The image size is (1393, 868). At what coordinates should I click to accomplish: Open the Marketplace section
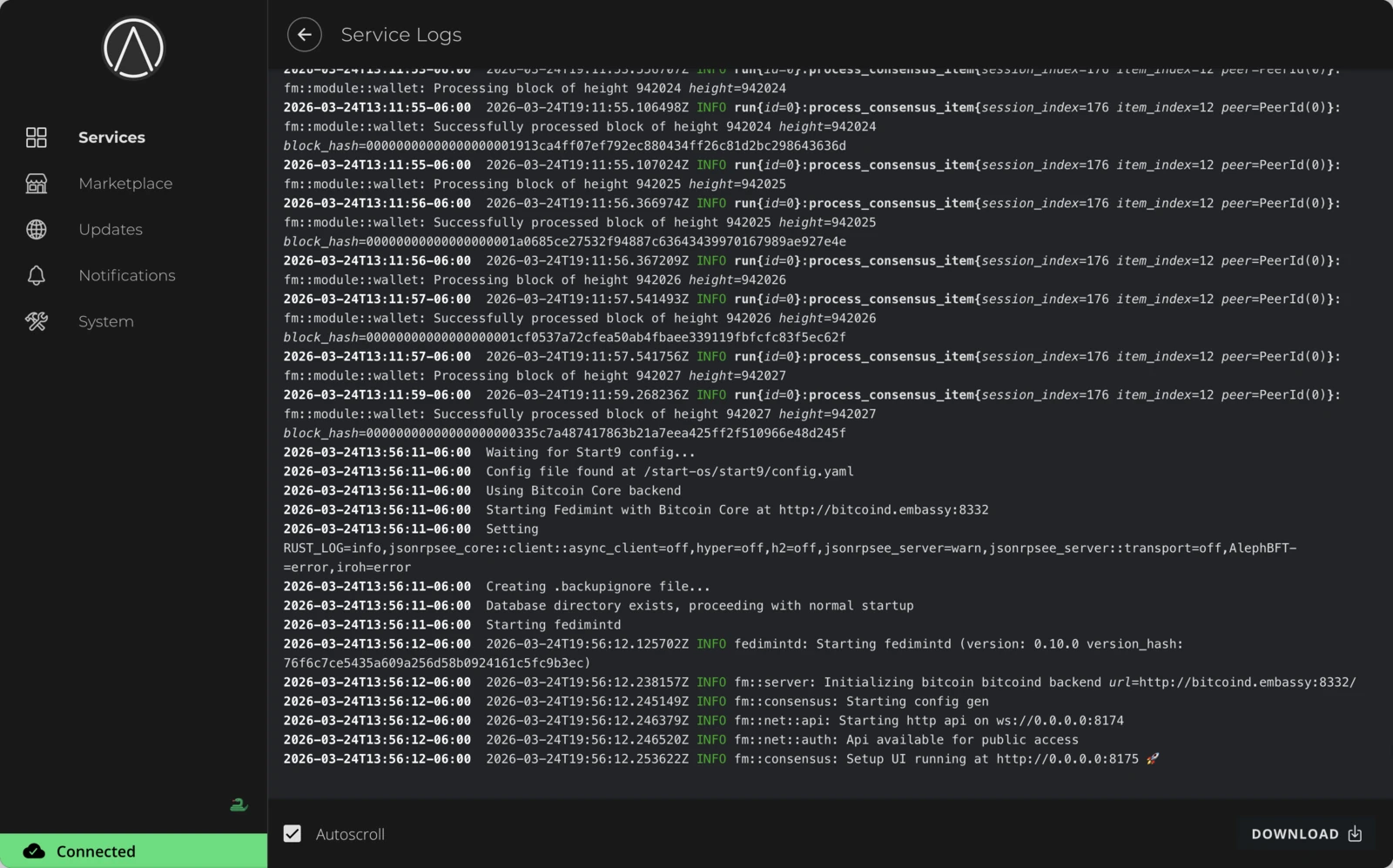tap(124, 183)
